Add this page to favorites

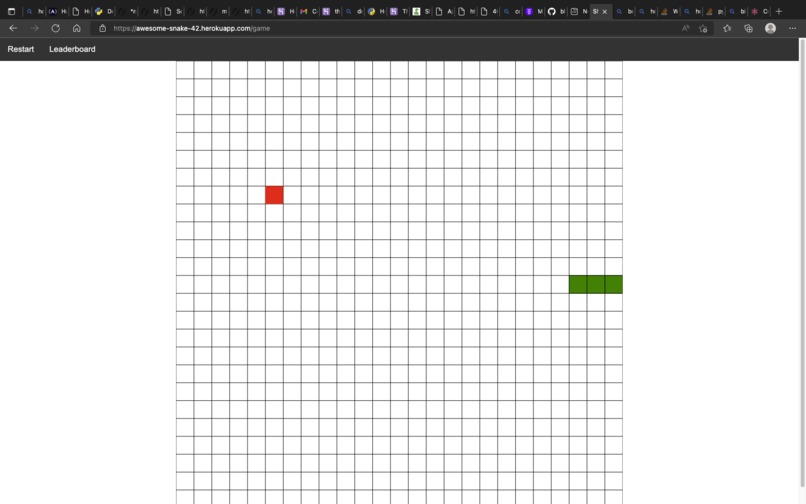(x=703, y=28)
